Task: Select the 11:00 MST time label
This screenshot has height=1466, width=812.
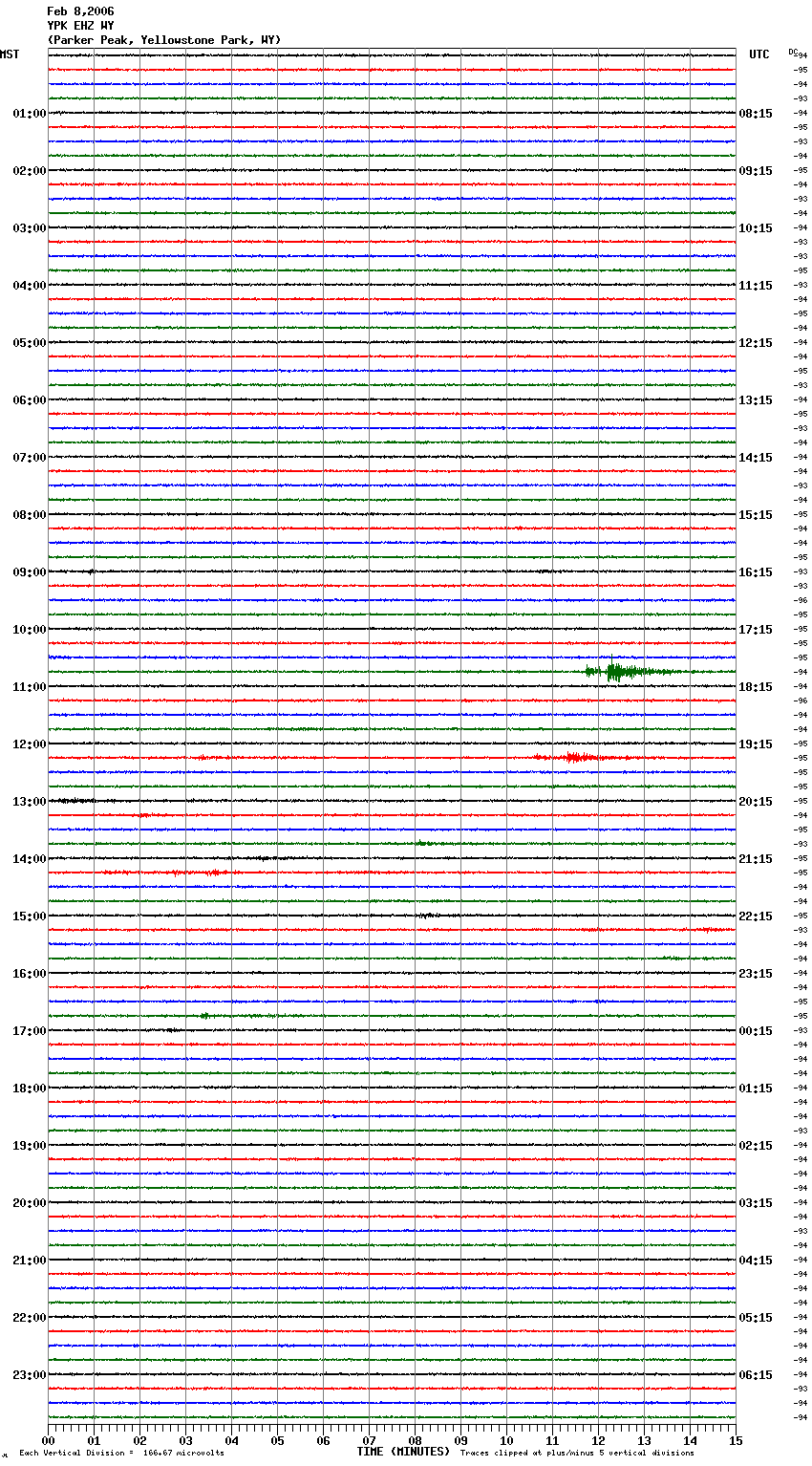Action: click(x=30, y=687)
